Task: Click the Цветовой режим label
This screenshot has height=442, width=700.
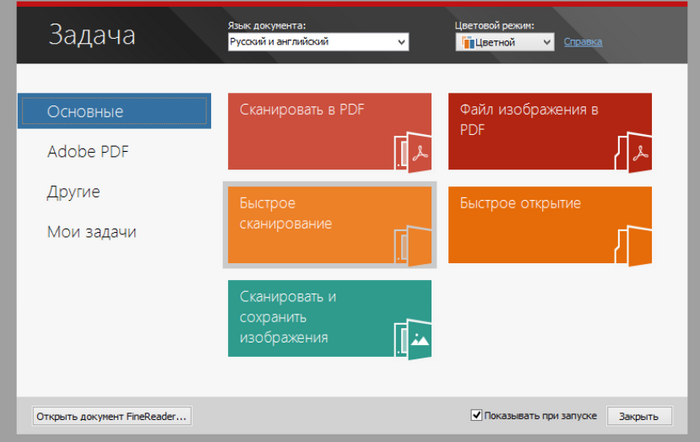Action: (494, 25)
